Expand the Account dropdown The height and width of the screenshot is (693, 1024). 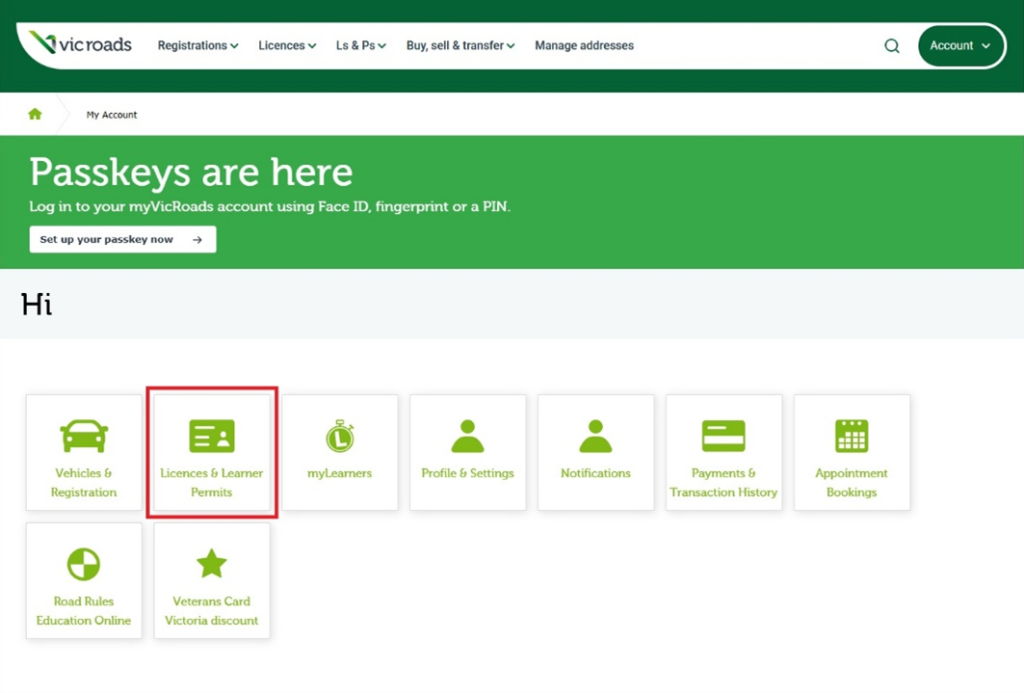pyautogui.click(x=959, y=45)
